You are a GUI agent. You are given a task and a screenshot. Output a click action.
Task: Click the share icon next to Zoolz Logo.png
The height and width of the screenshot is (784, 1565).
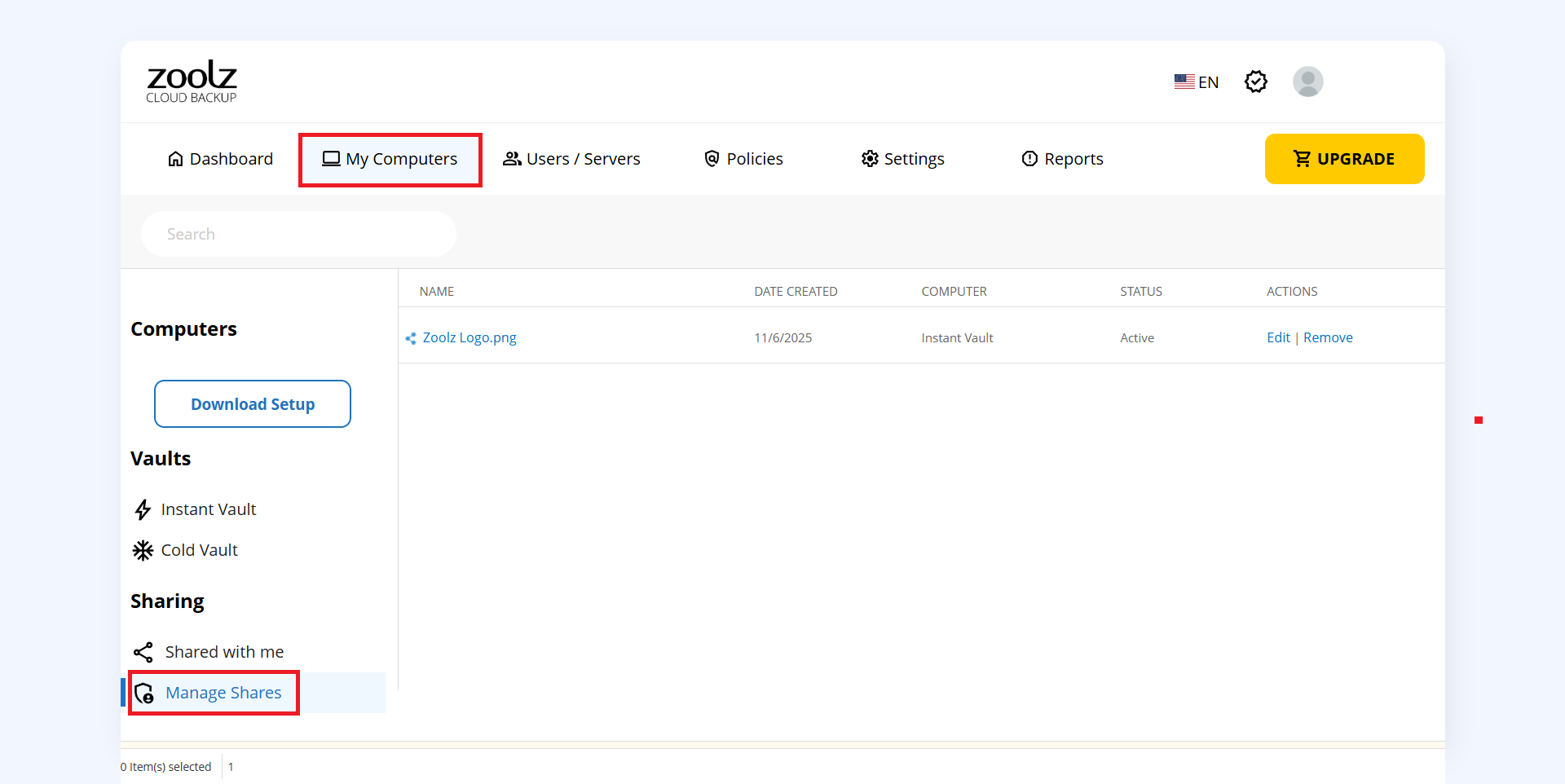click(x=411, y=337)
